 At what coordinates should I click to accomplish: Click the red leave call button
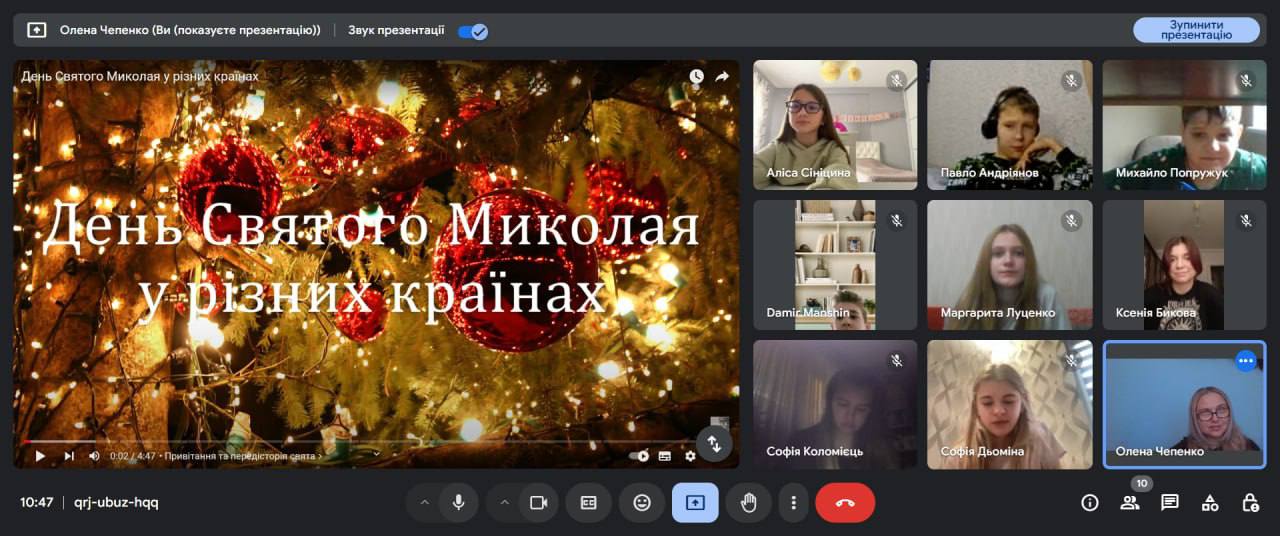coord(844,503)
